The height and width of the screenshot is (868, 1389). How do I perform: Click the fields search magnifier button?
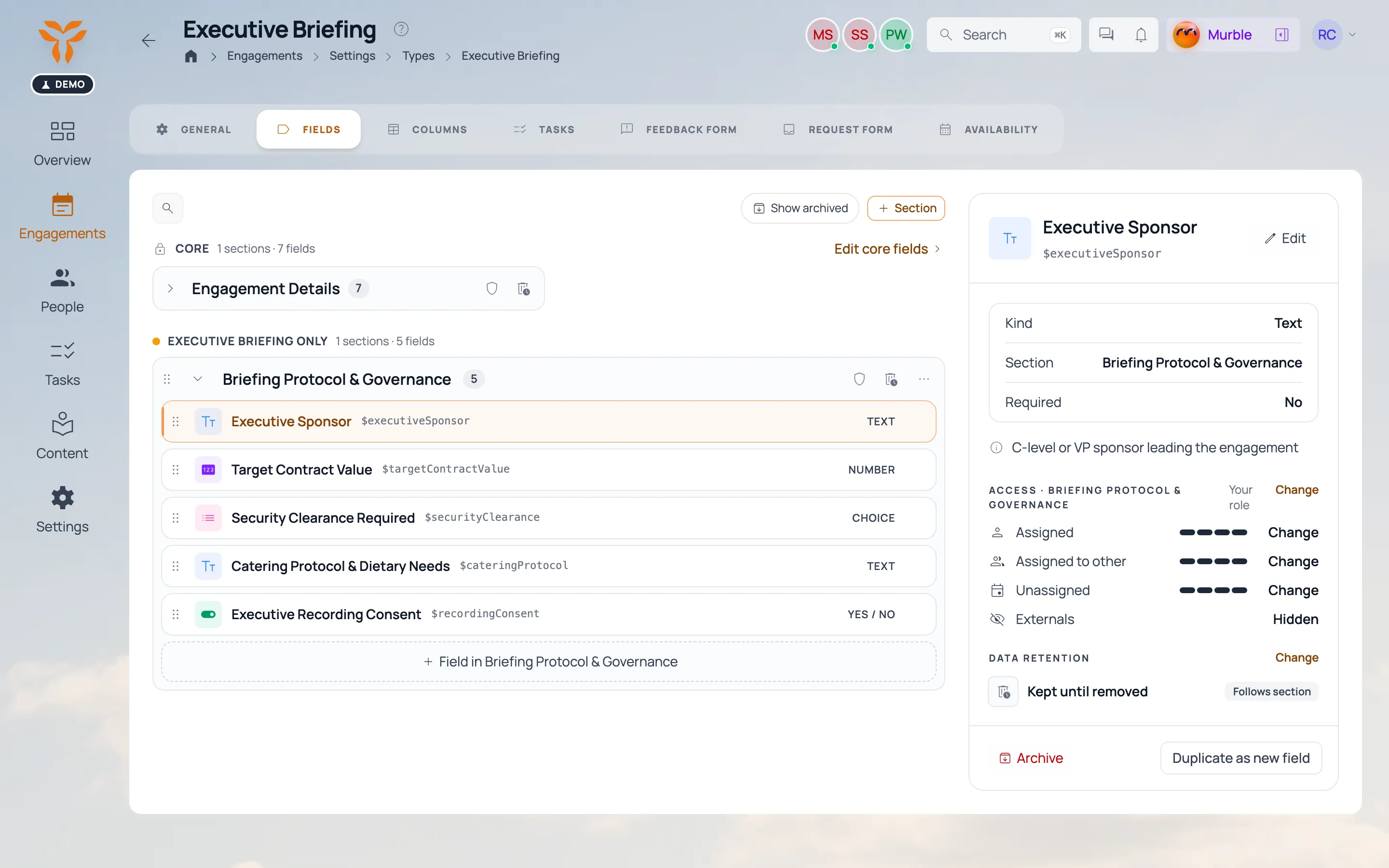168,208
